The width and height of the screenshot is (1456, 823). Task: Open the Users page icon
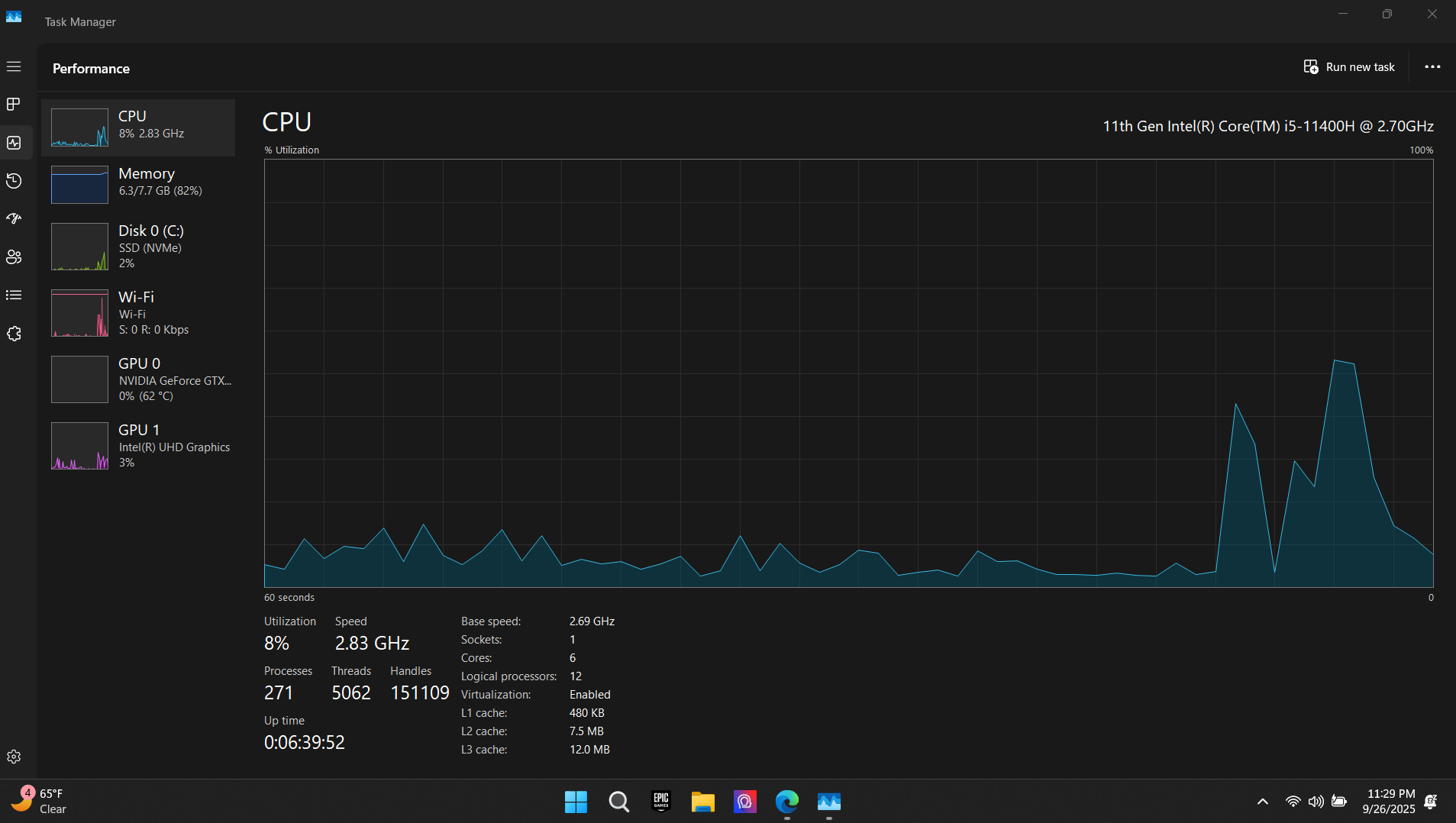(x=14, y=257)
